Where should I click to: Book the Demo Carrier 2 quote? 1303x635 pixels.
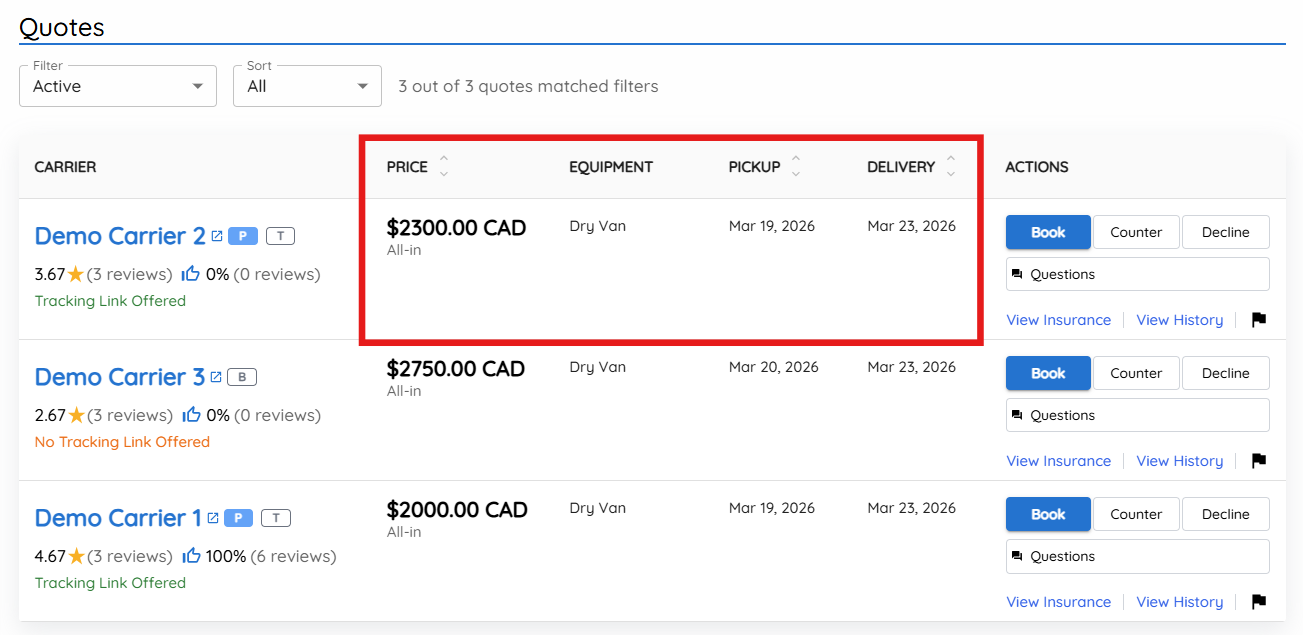click(x=1048, y=232)
